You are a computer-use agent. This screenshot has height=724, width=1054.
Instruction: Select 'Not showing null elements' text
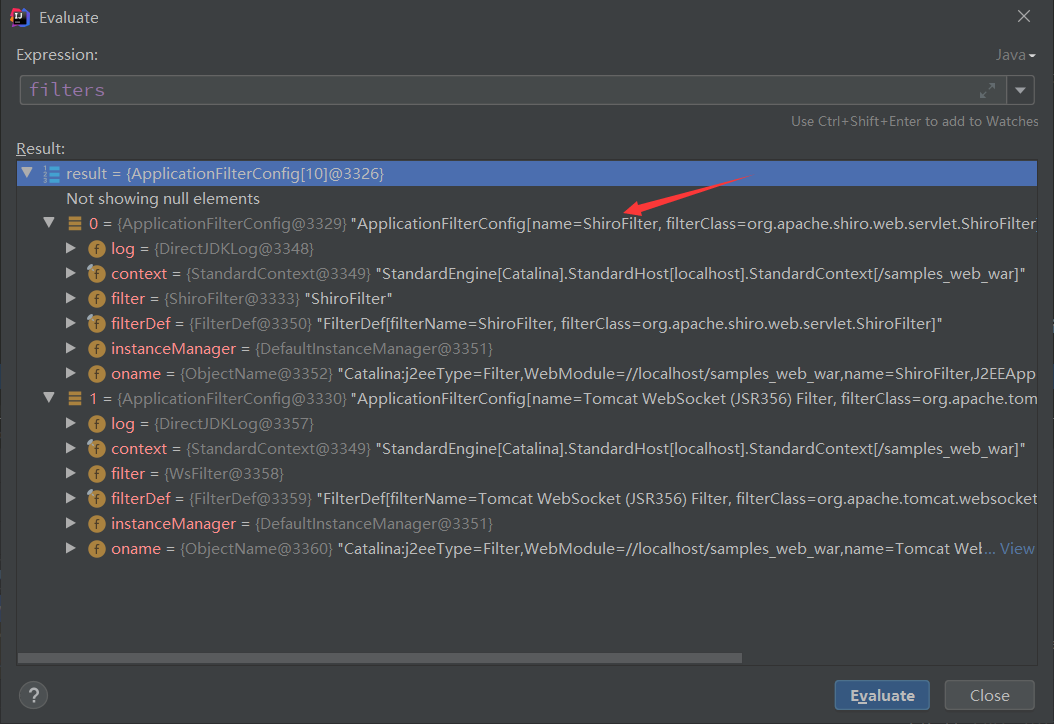click(x=163, y=198)
